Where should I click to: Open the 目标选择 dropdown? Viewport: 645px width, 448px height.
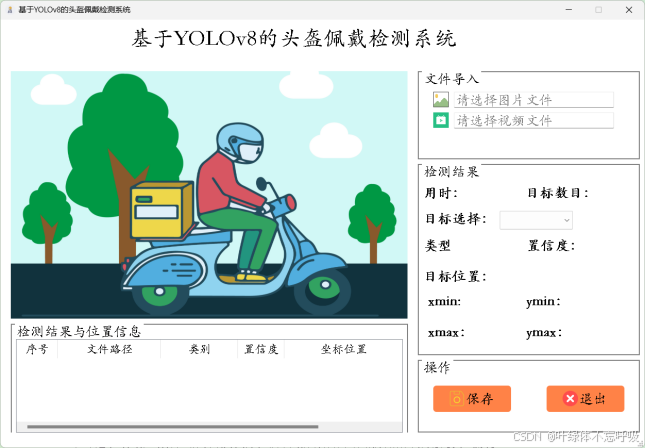[536, 220]
